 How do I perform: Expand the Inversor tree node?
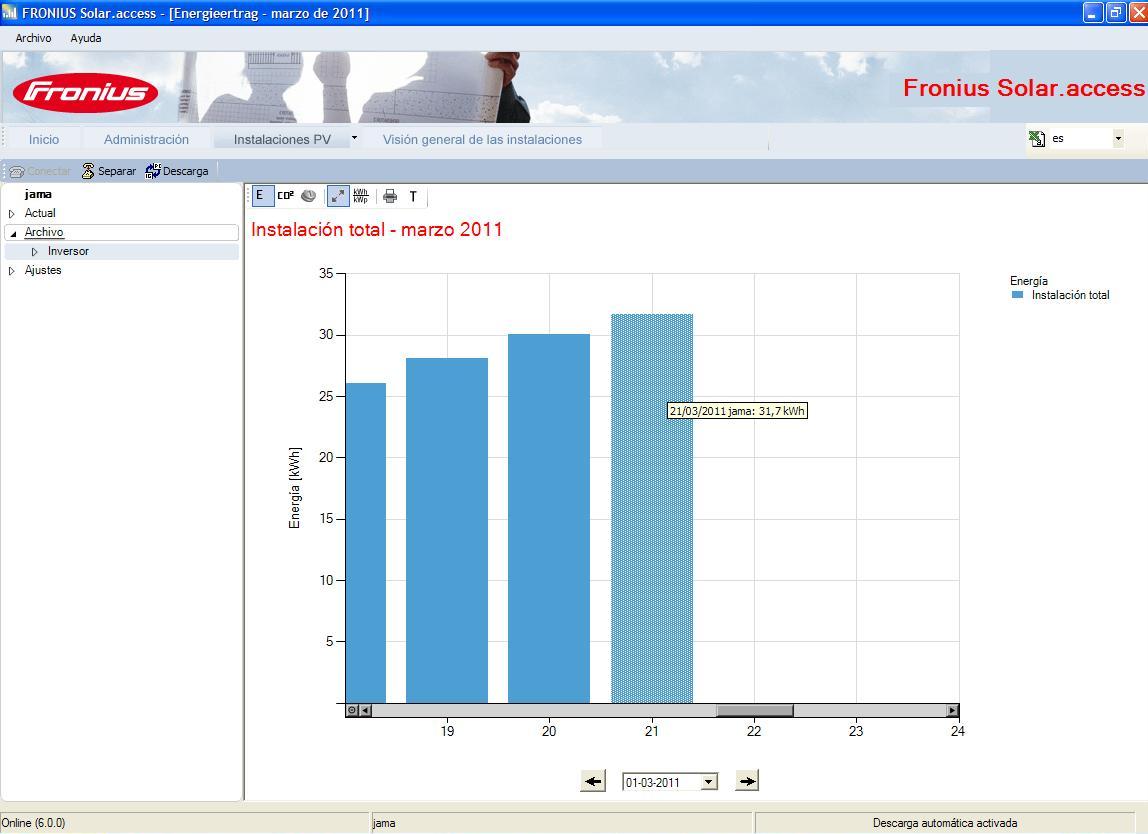[34, 252]
